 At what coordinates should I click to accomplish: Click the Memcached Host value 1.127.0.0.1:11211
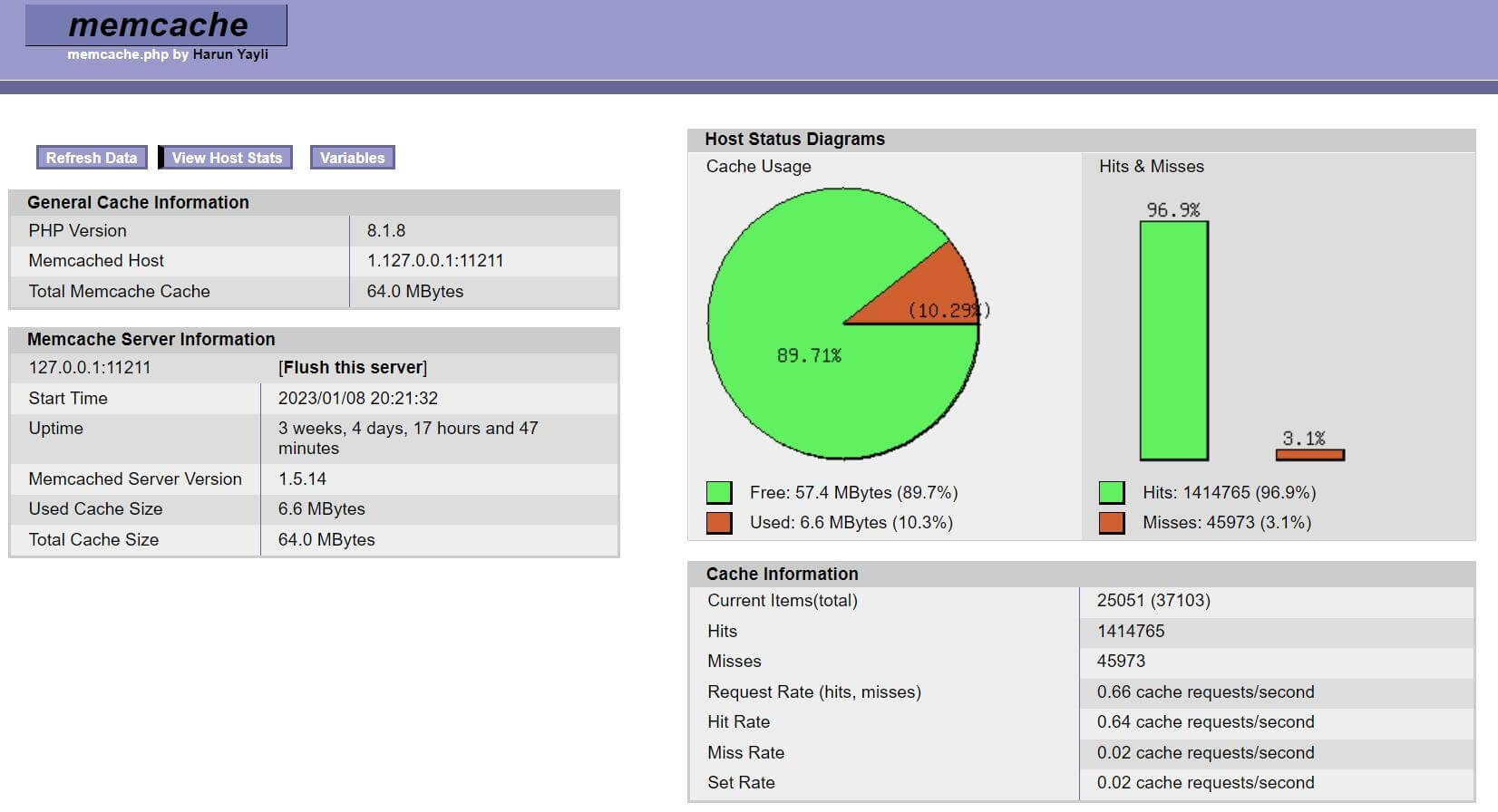435,260
